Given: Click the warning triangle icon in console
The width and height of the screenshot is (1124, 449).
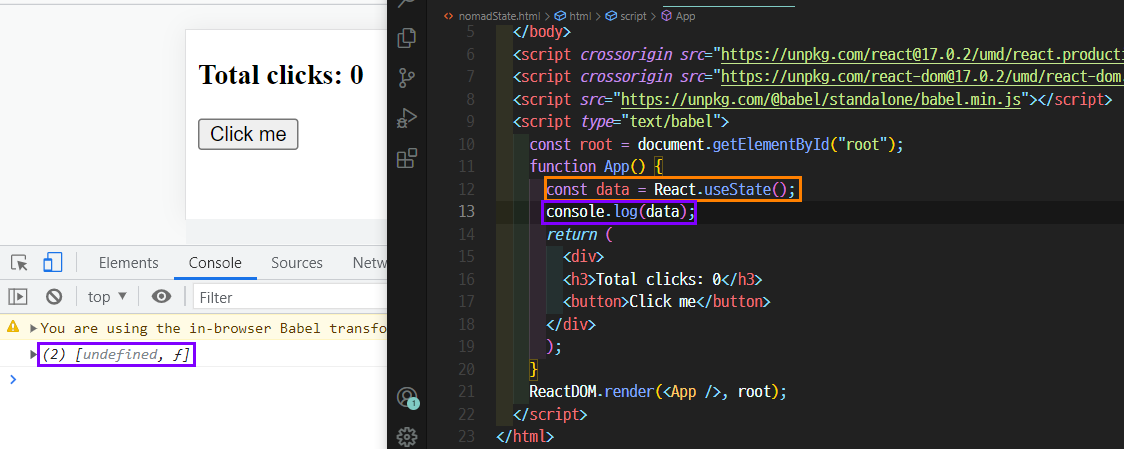Looking at the screenshot, I should 13,328.
